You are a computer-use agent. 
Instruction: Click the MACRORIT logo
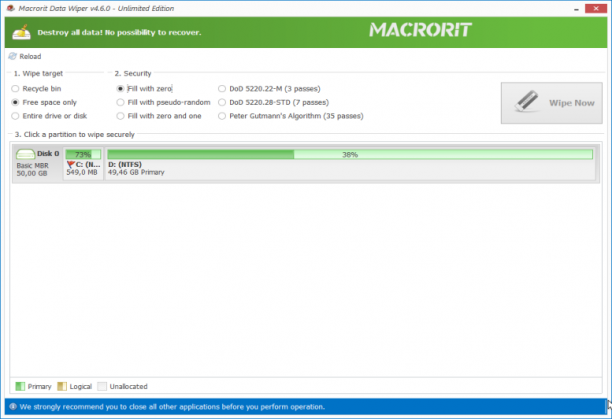421,30
